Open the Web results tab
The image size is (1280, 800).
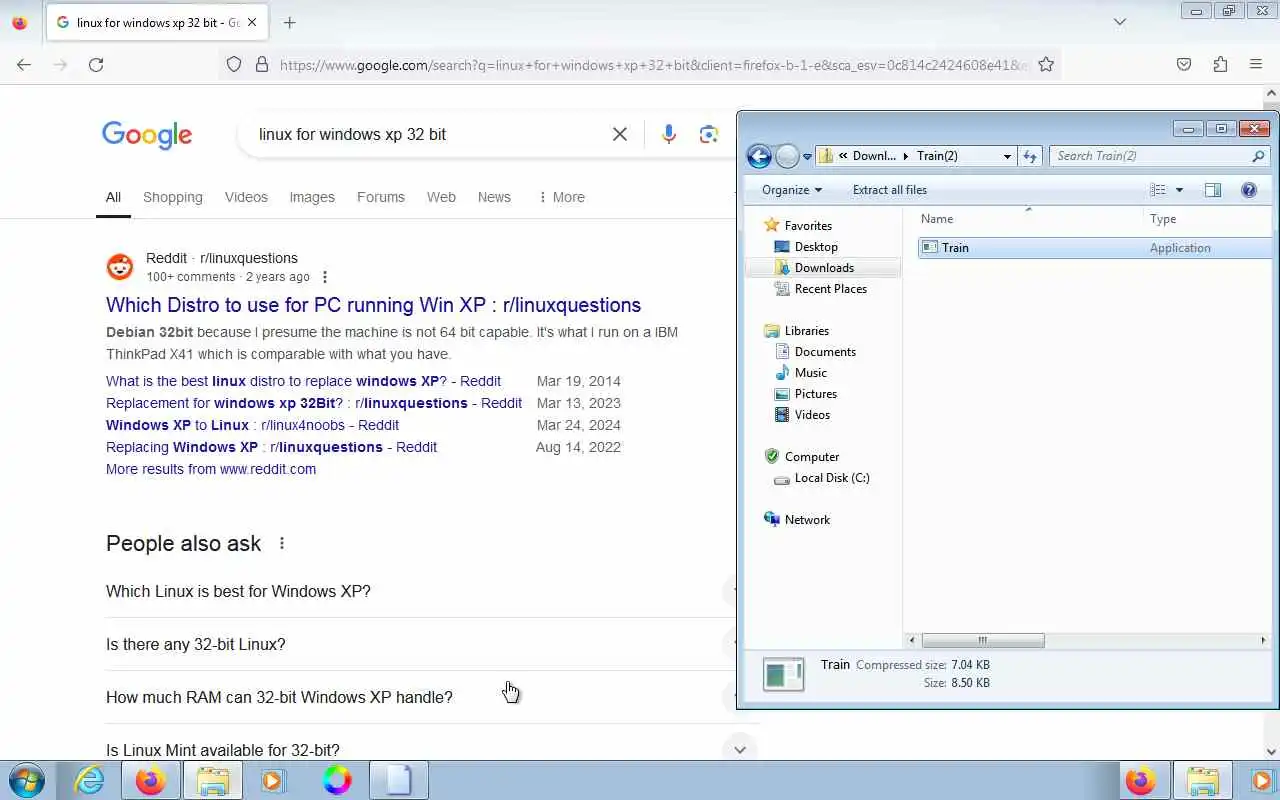441,197
